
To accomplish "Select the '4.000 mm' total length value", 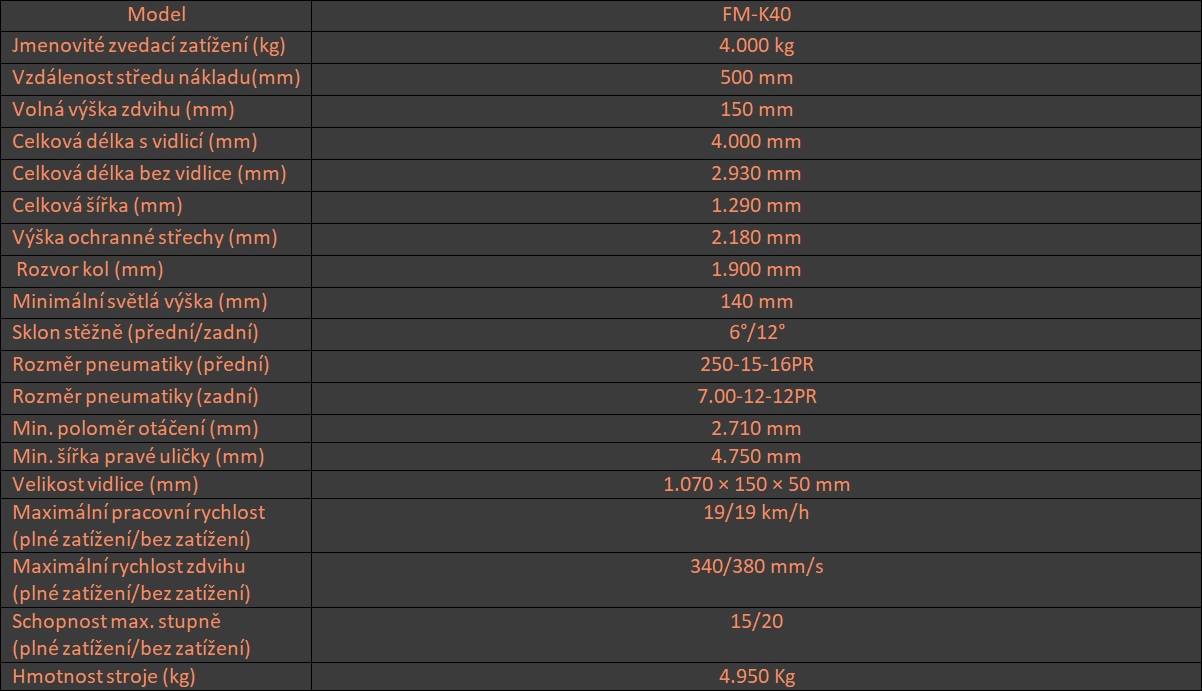I will coord(756,141).
